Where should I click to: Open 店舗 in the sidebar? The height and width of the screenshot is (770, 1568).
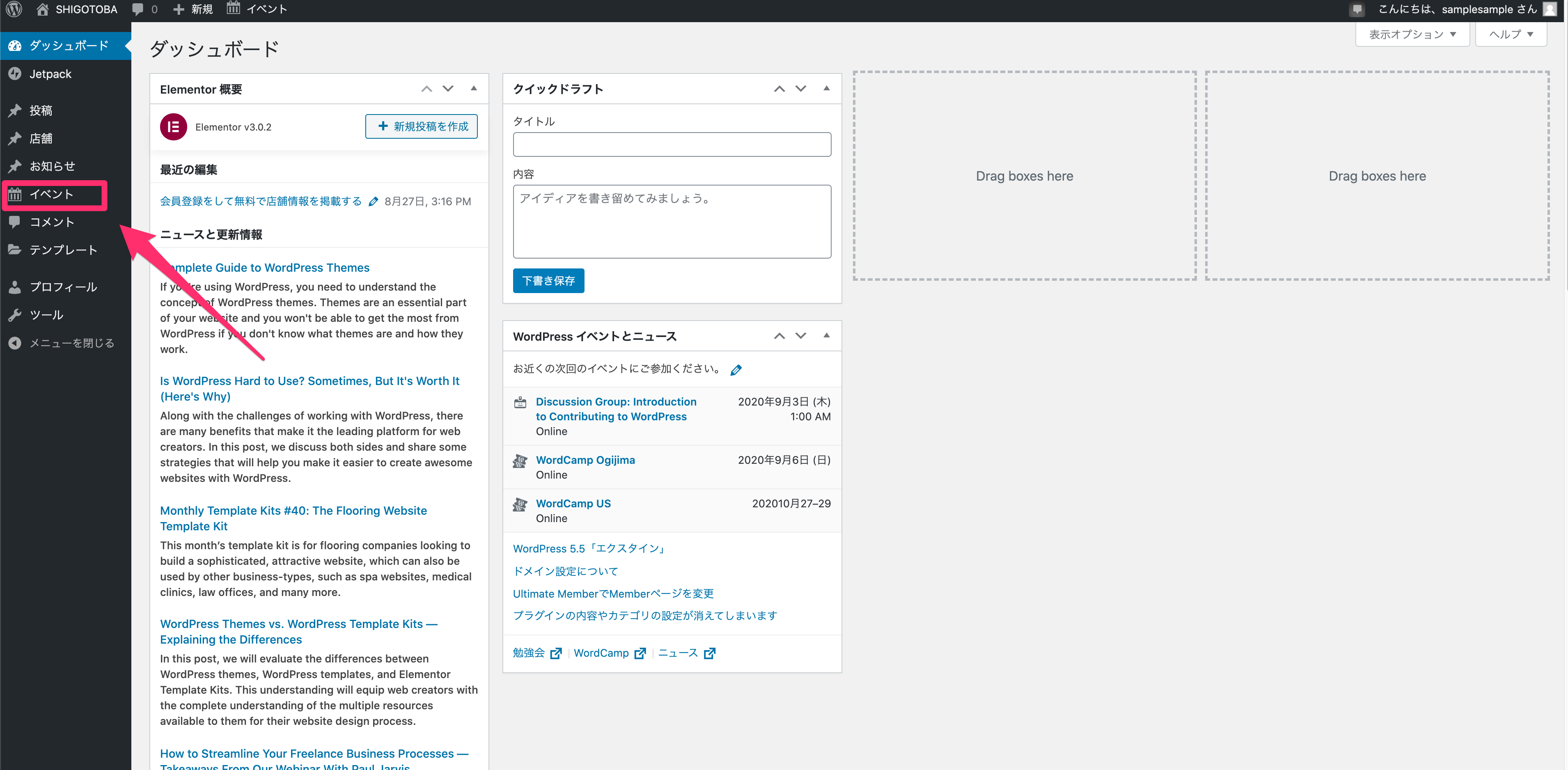65,138
